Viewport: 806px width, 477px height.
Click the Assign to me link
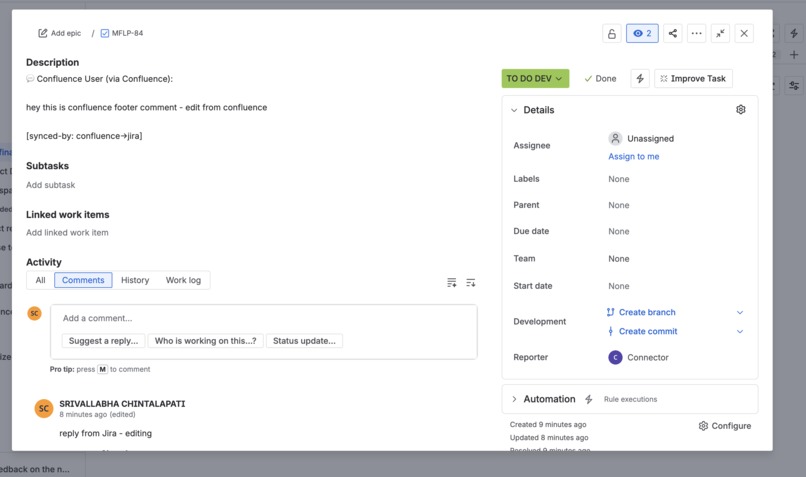(633, 156)
